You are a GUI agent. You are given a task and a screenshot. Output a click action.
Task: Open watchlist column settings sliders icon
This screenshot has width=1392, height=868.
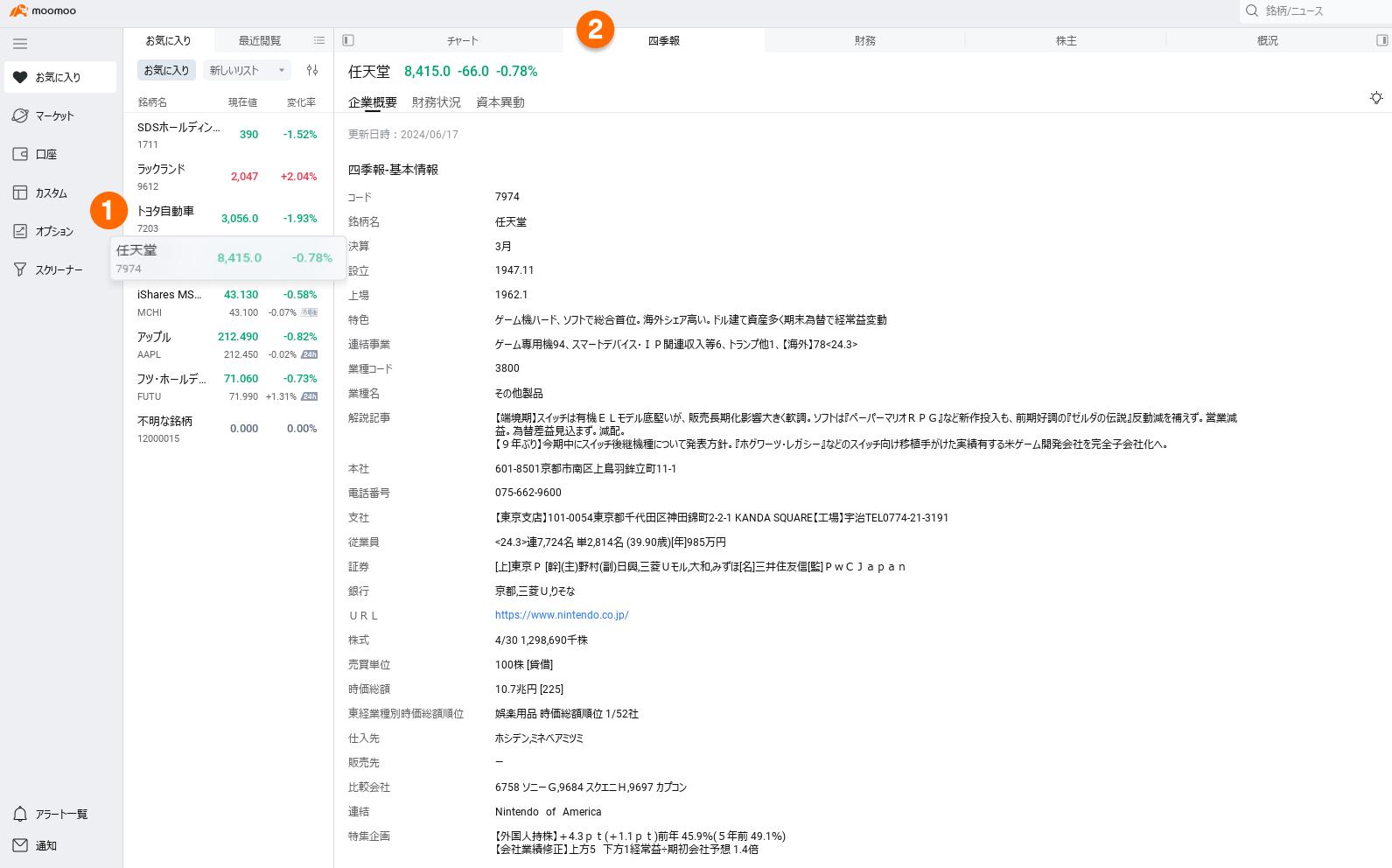point(312,70)
